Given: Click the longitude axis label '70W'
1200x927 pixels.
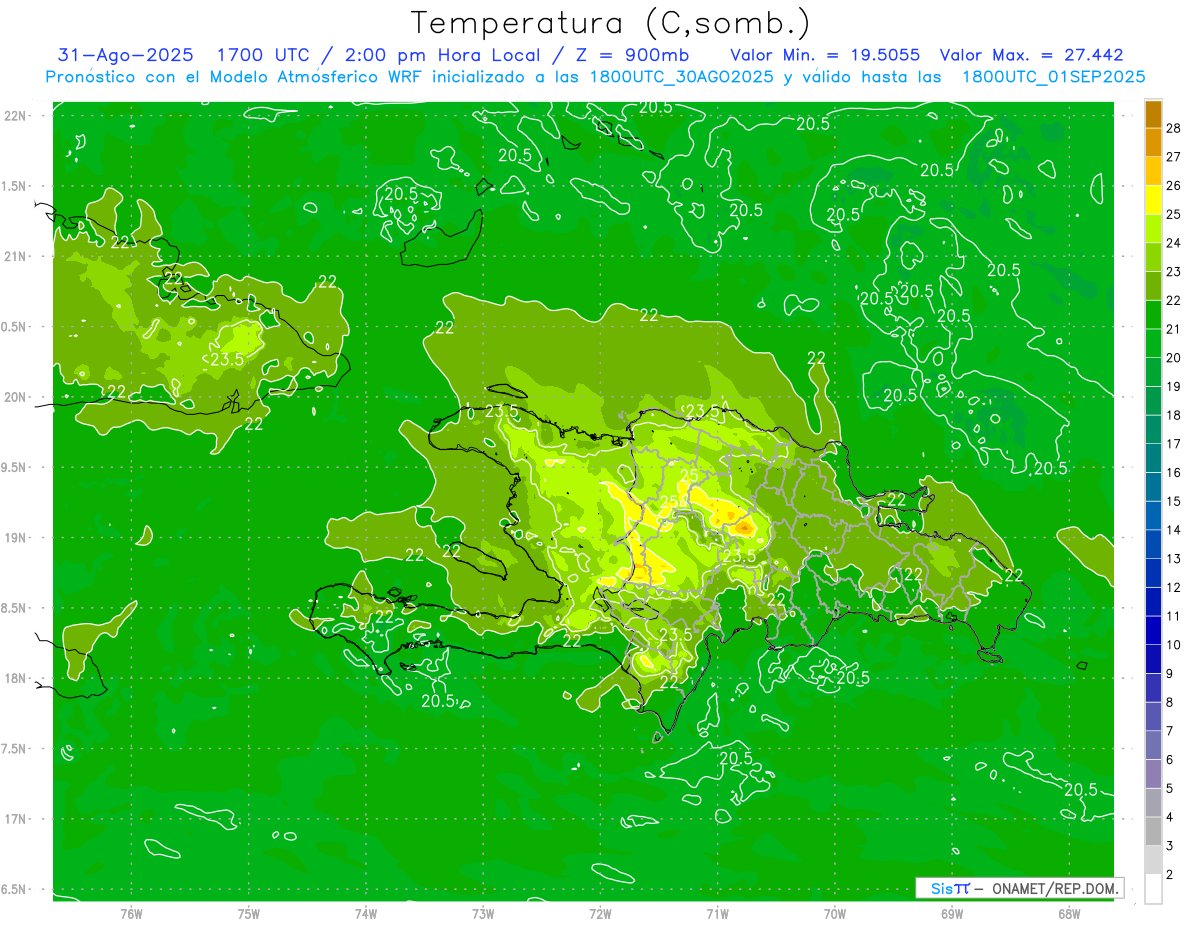Looking at the screenshot, I should (x=835, y=913).
